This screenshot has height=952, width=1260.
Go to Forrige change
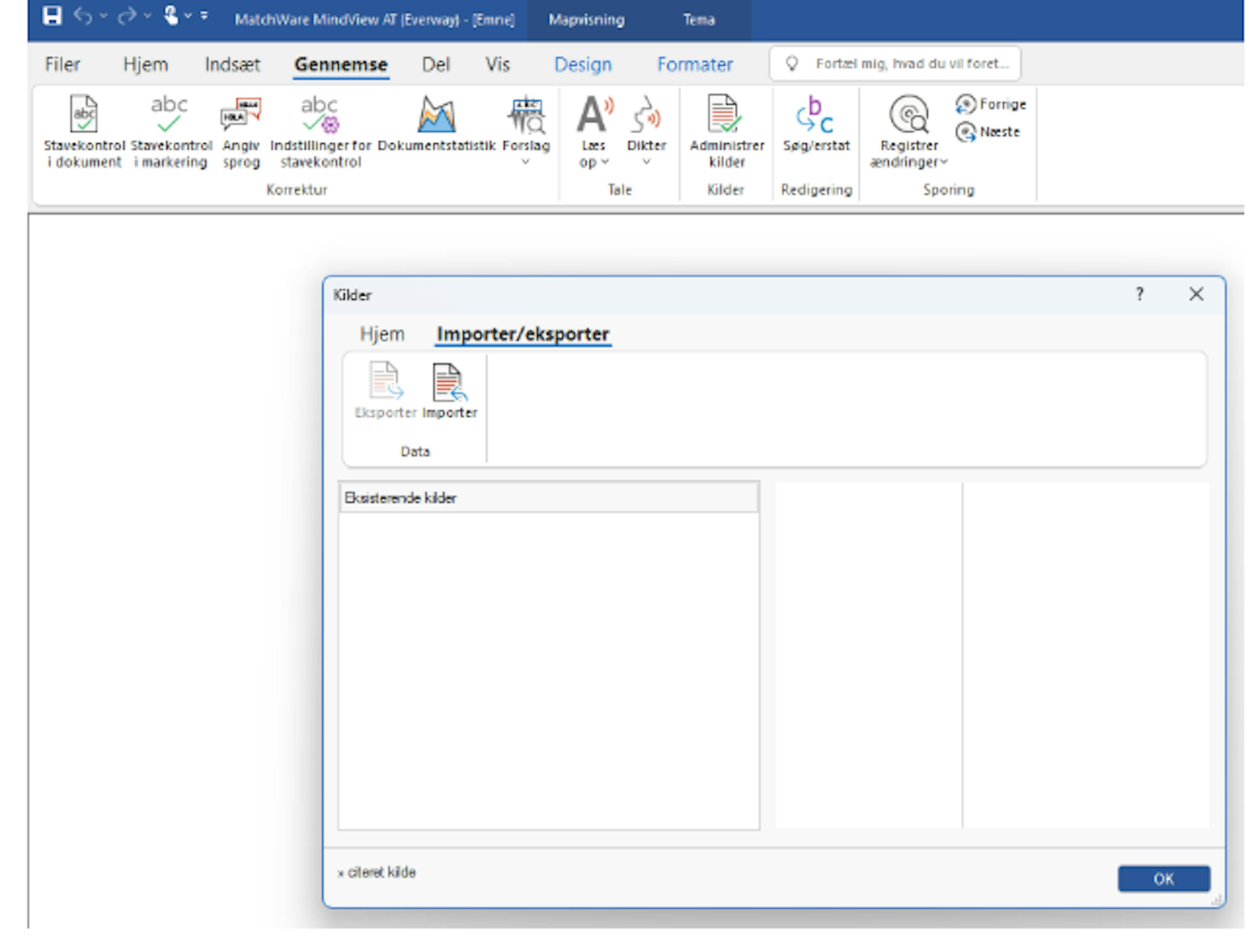(x=991, y=104)
